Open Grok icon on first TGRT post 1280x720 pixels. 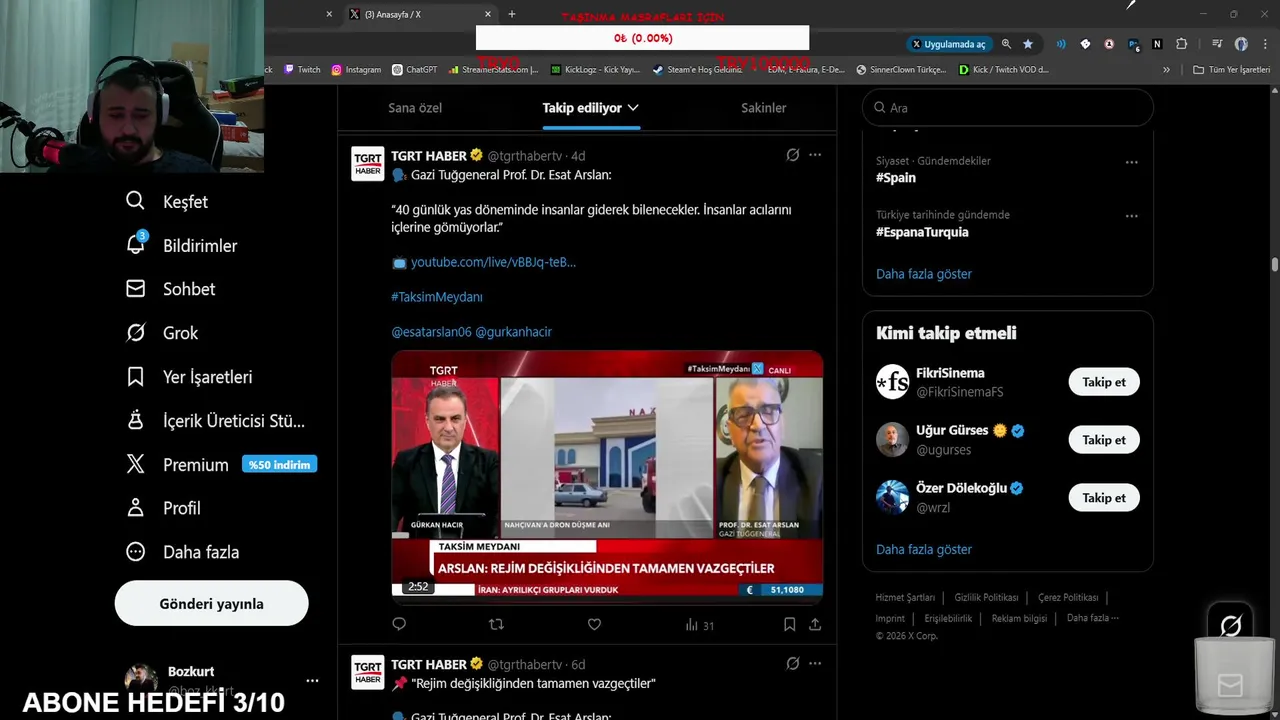point(792,155)
